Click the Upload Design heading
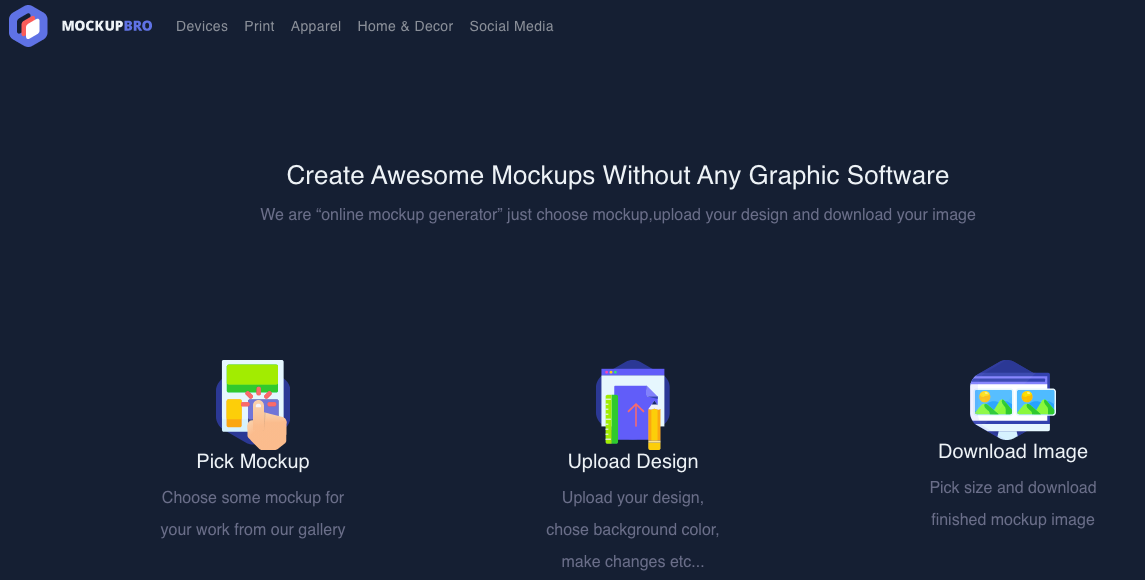The width and height of the screenshot is (1145, 580). pyautogui.click(x=632, y=462)
